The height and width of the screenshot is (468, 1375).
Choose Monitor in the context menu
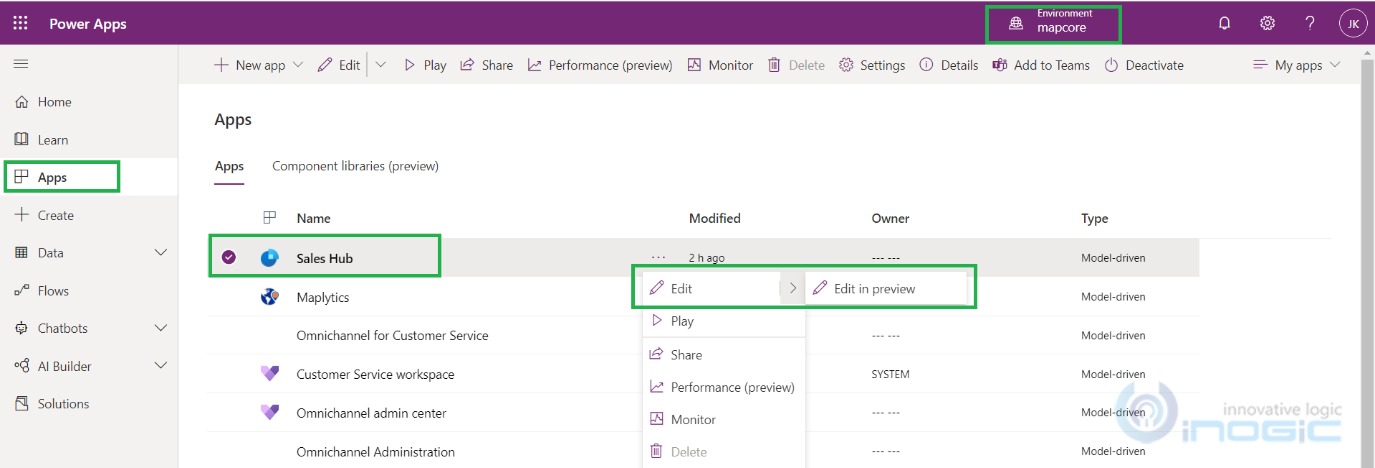[x=724, y=420]
